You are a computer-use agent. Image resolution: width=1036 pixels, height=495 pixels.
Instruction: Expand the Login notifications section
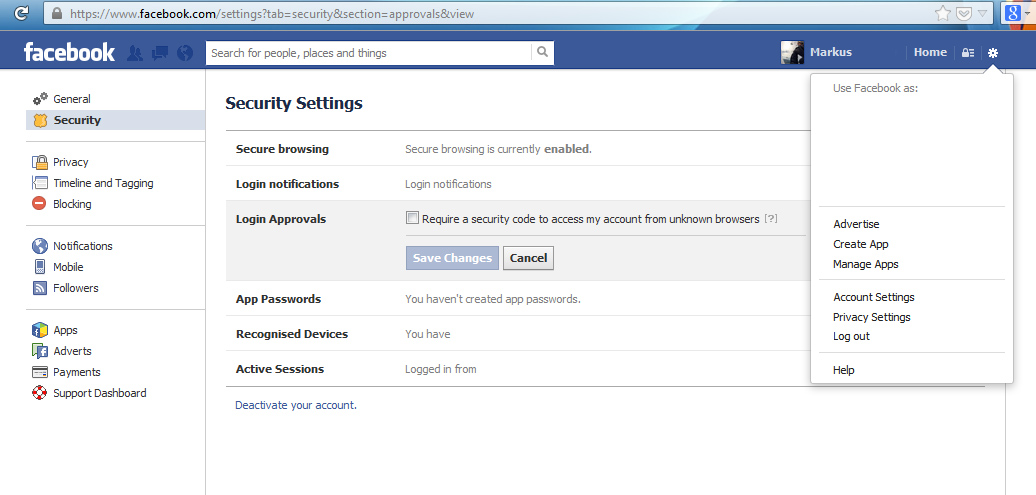287,184
